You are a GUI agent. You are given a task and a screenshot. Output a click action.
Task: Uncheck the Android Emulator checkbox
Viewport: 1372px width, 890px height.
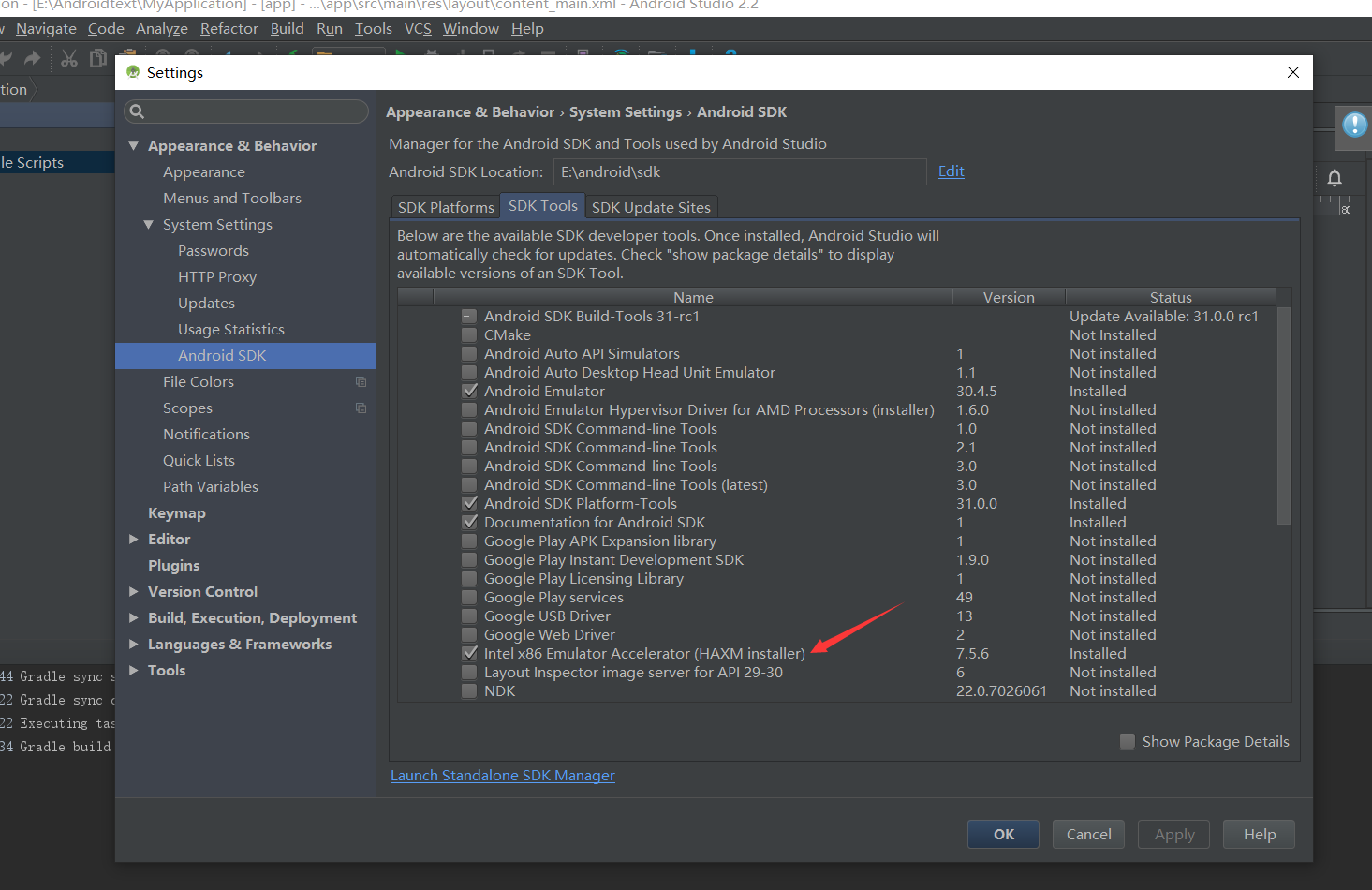click(469, 392)
